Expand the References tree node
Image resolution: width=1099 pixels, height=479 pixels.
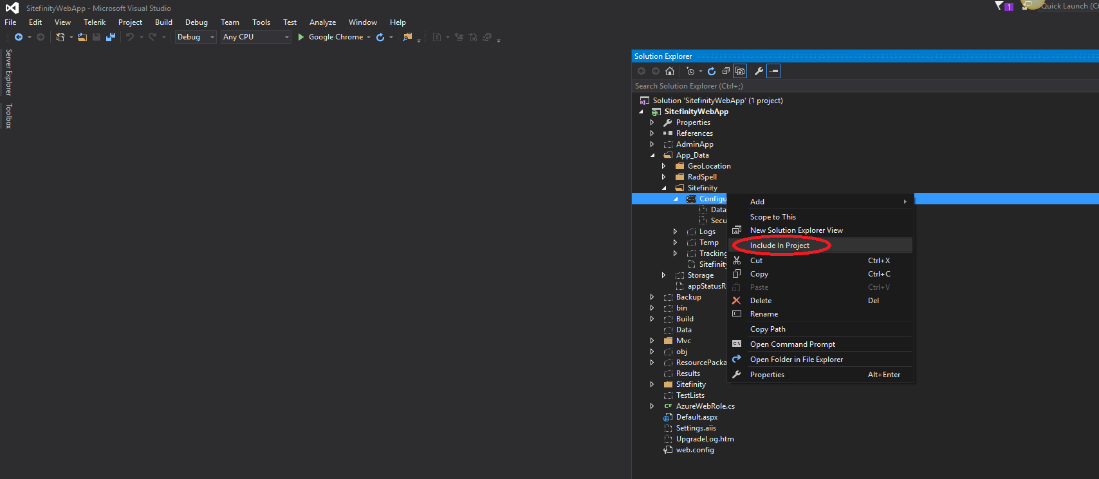(x=652, y=133)
